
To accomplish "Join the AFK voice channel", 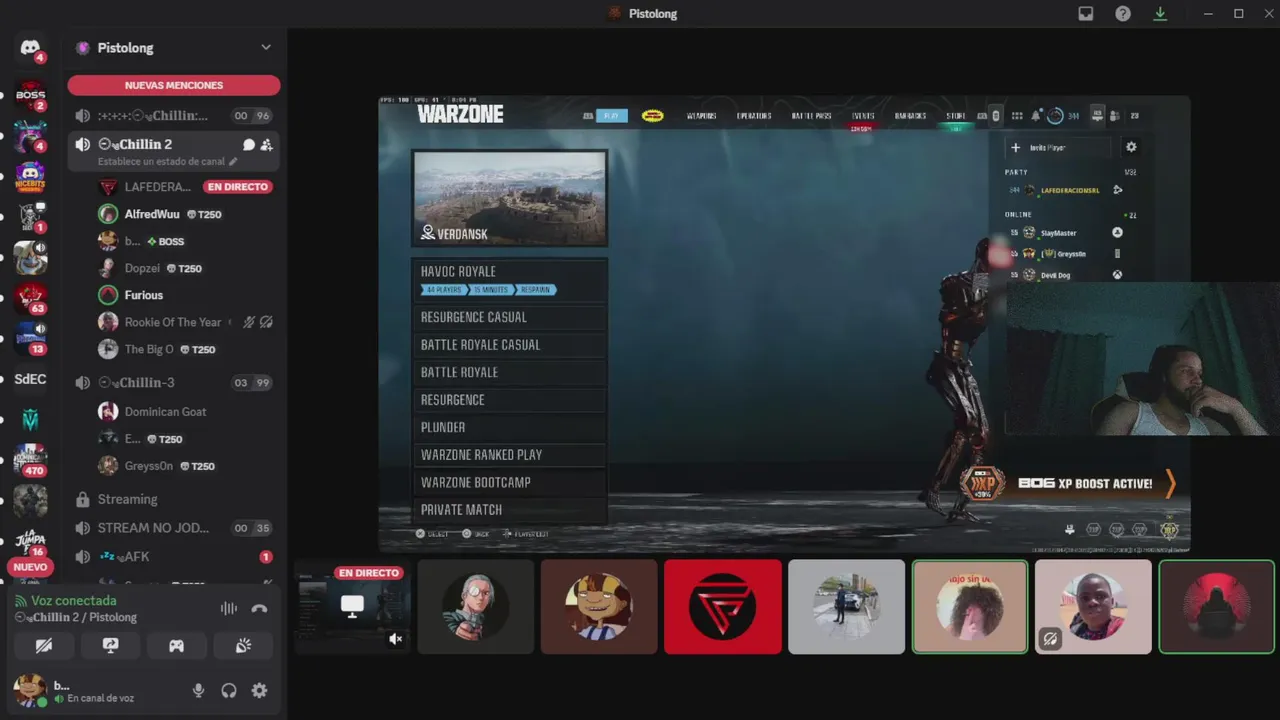I will click(x=174, y=557).
